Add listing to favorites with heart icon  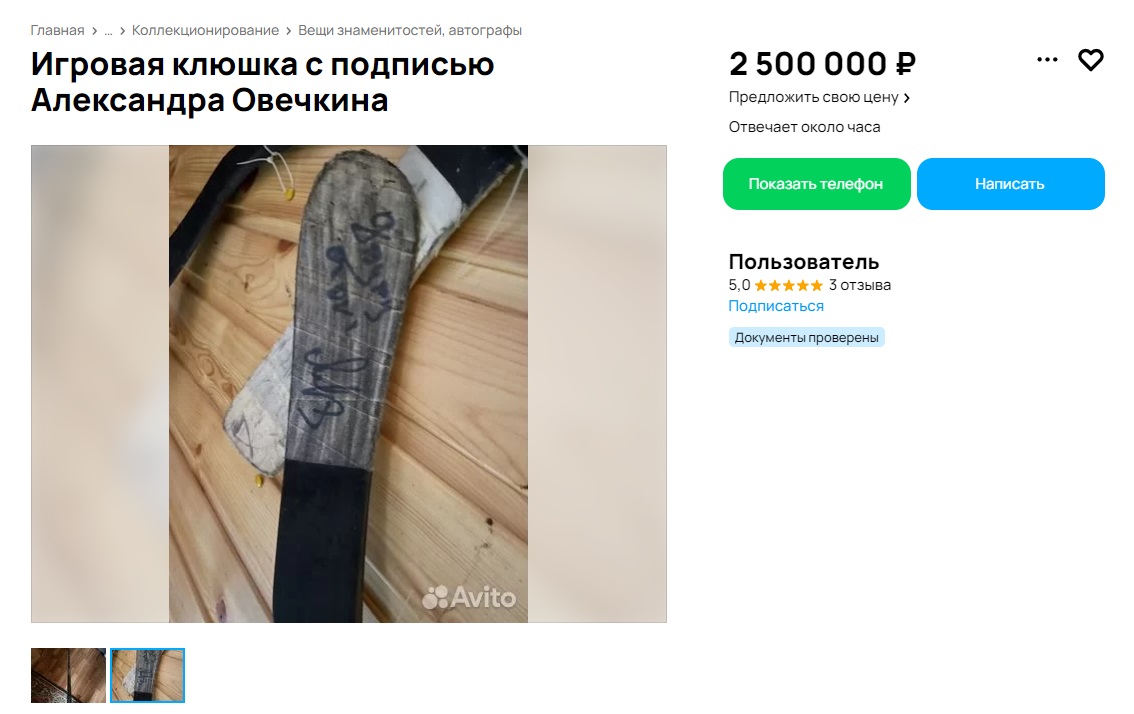1090,59
